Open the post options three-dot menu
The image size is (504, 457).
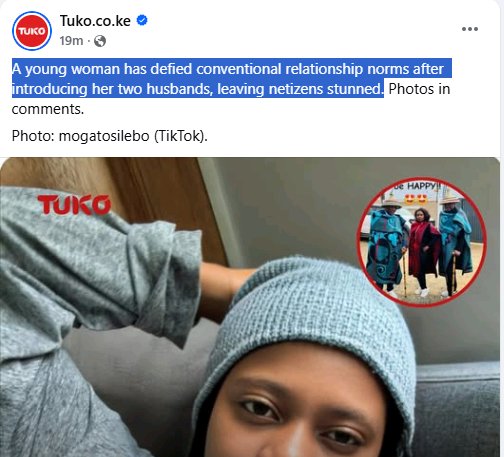[x=470, y=29]
